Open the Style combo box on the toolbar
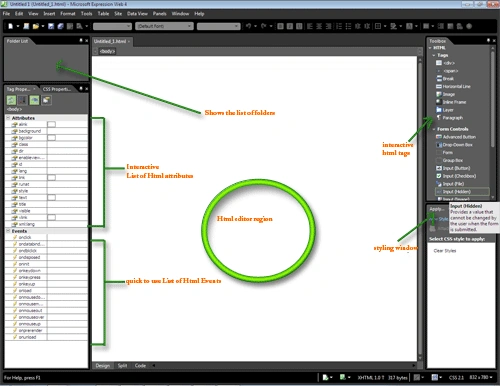The image size is (500, 386). 112,26
